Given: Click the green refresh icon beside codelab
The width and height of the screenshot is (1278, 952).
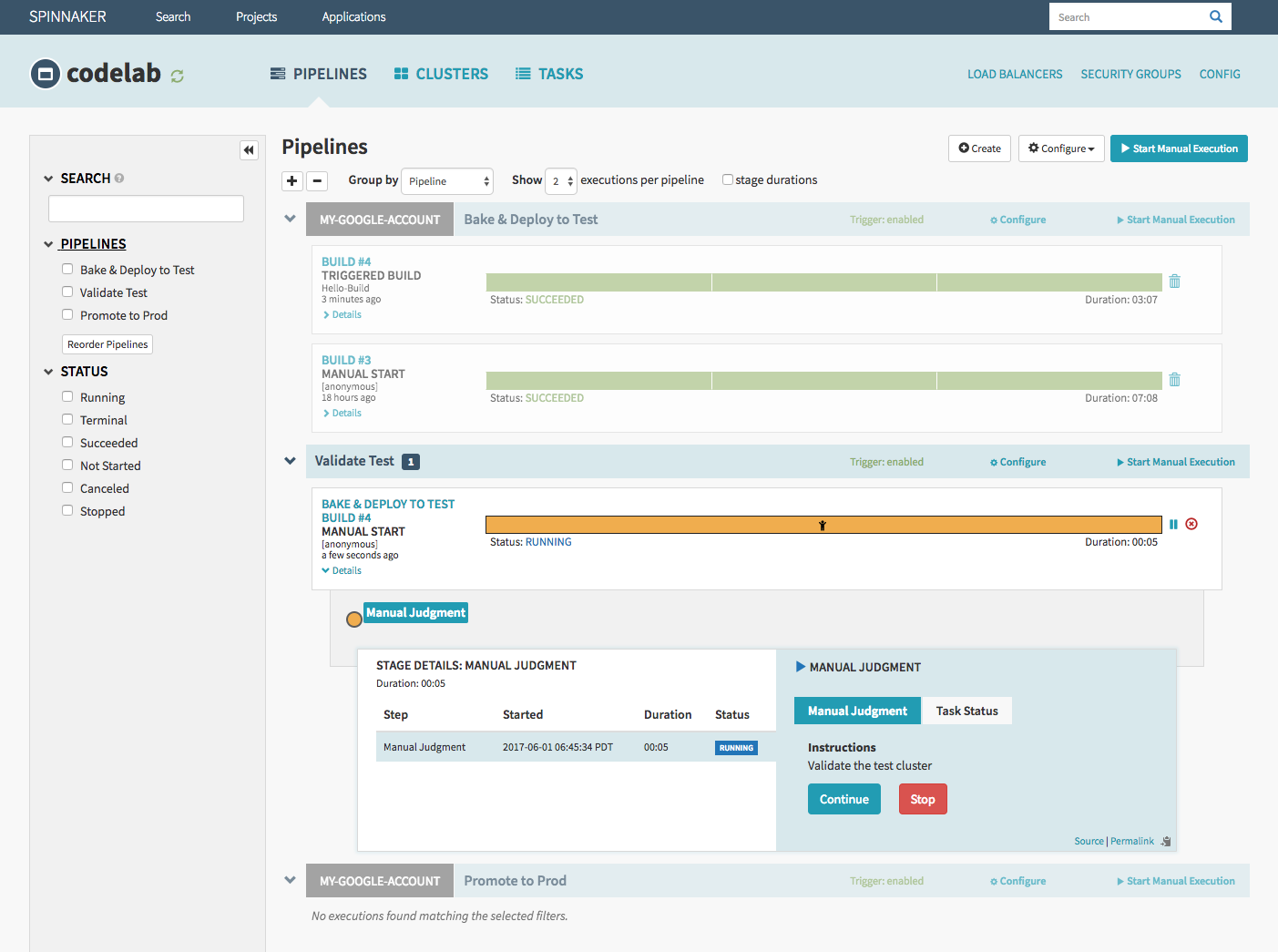Looking at the screenshot, I should pos(178,76).
